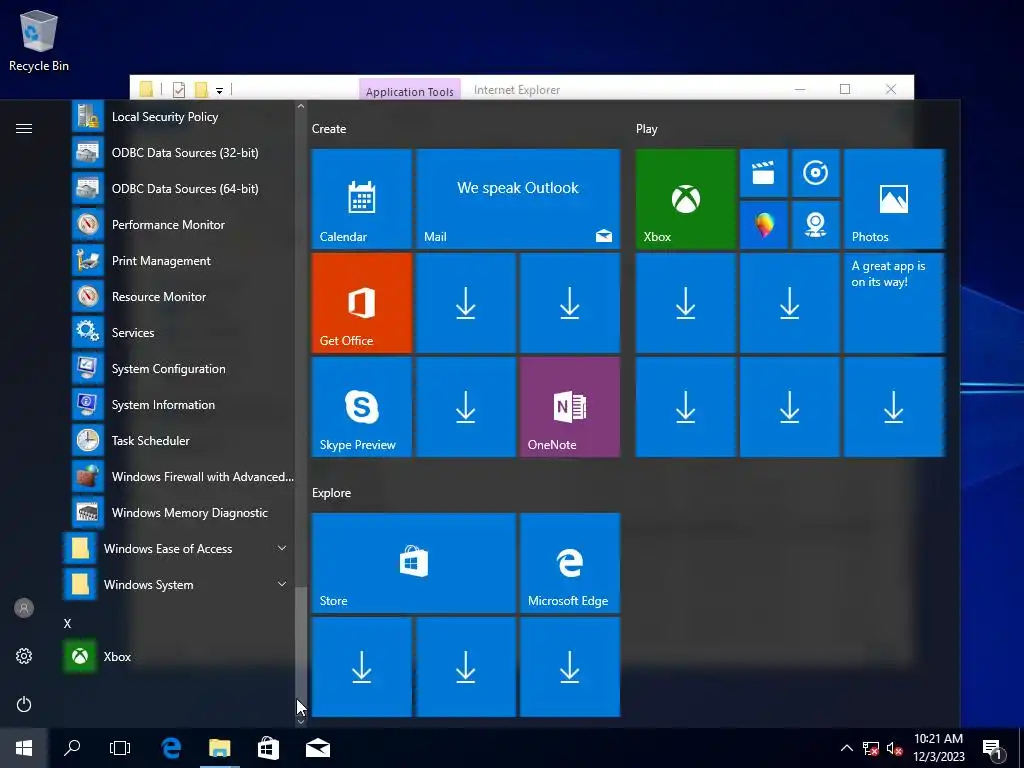This screenshot has height=768, width=1024.
Task: Open the Skype Preview tile
Action: point(361,407)
